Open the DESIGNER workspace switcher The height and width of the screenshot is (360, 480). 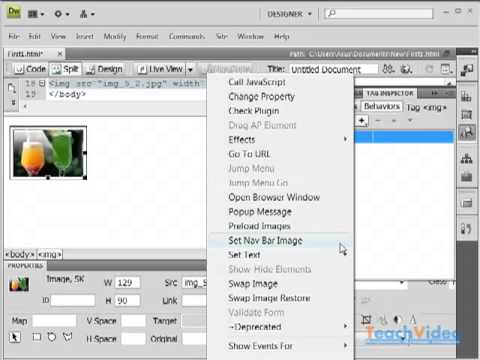pyautogui.click(x=289, y=14)
